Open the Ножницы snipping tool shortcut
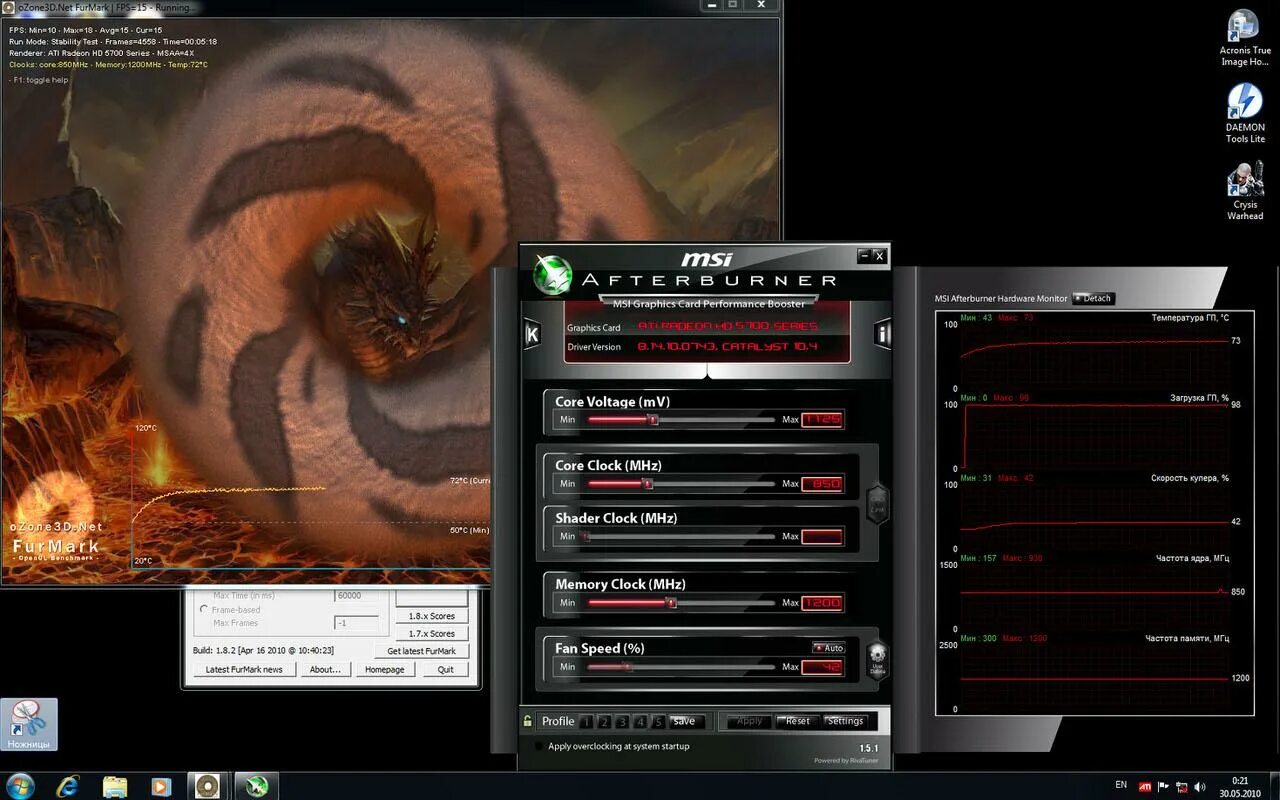1280x800 pixels. 29,724
